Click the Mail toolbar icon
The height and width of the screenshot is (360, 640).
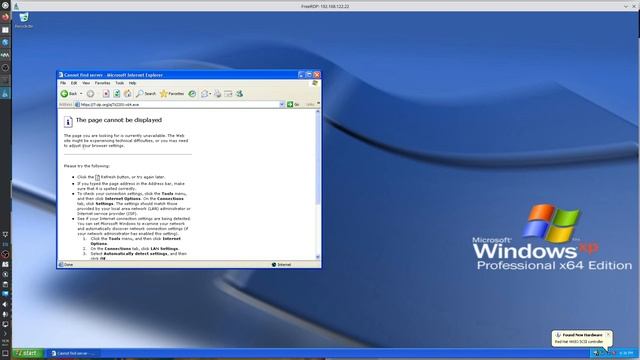coord(204,93)
